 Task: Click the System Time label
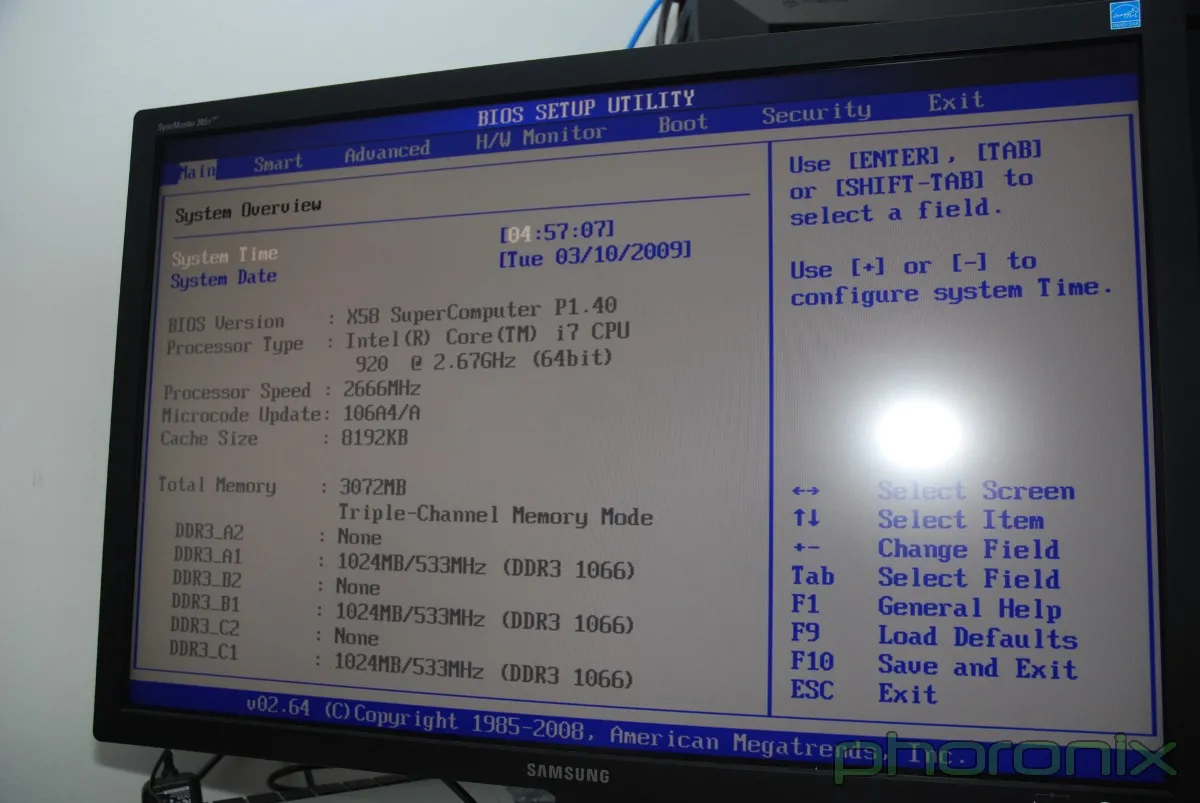[x=224, y=256]
